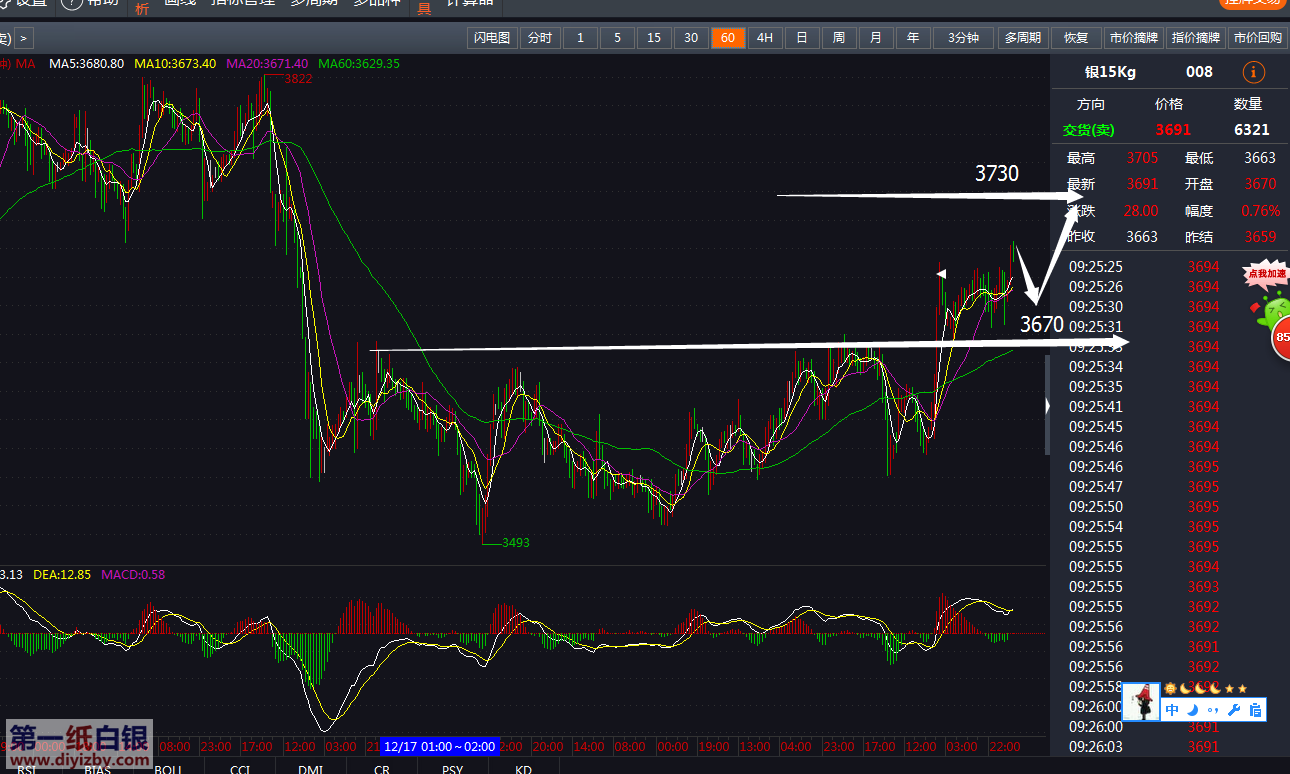
Task: Select the 3分钟 period option
Action: tap(963, 38)
